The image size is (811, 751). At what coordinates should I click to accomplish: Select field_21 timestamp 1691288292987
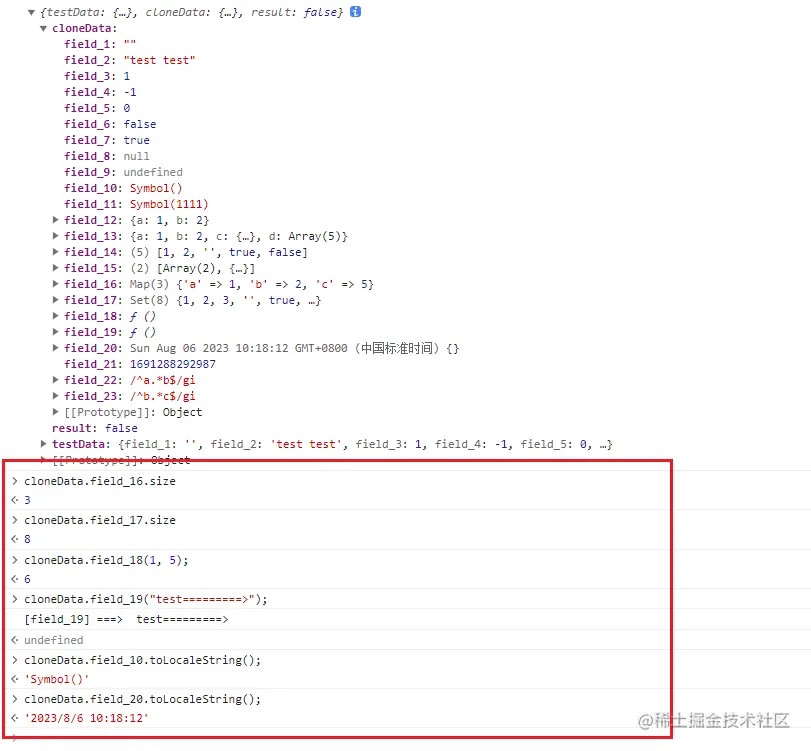[172, 364]
